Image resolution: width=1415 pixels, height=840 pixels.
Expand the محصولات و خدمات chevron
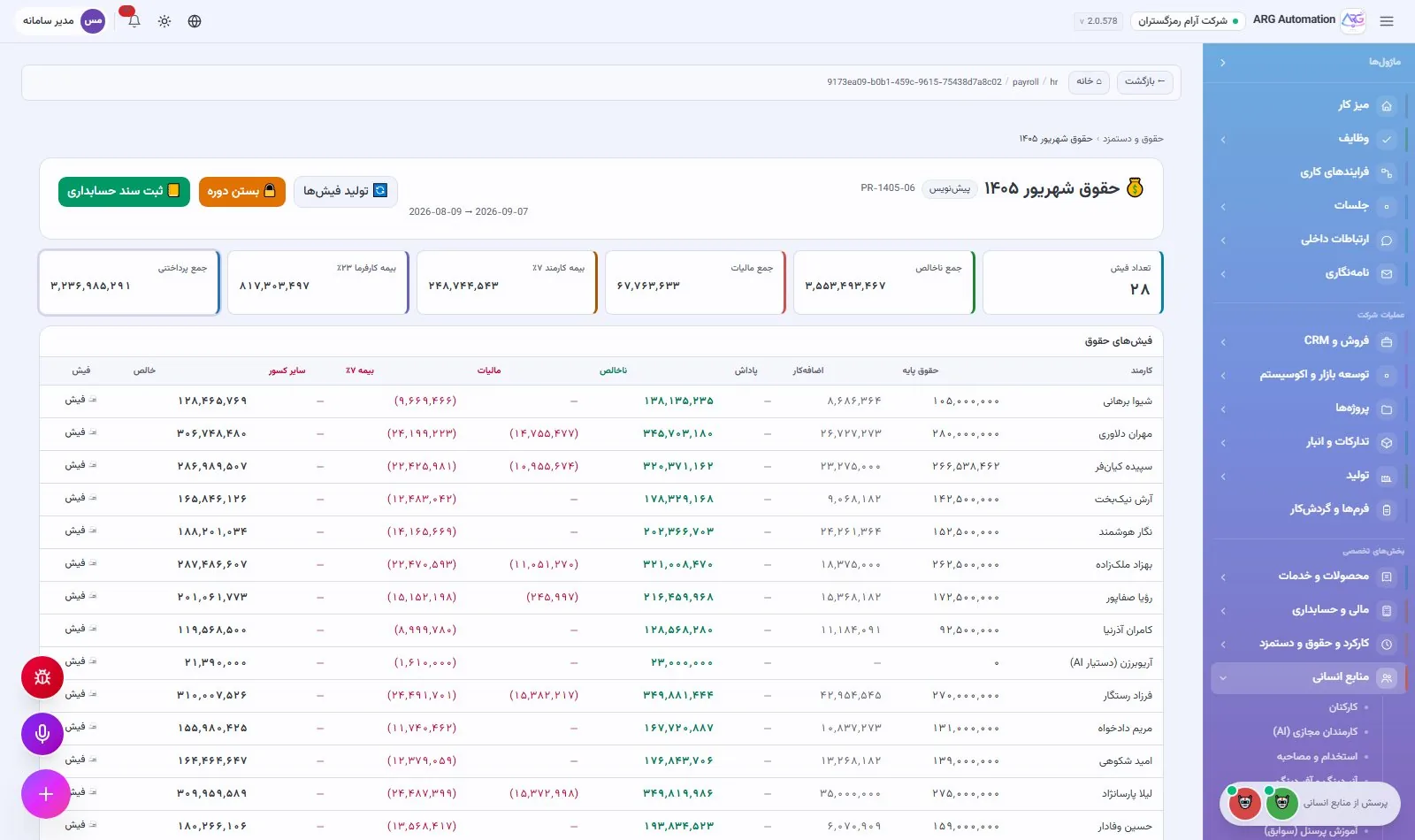pyautogui.click(x=1223, y=577)
